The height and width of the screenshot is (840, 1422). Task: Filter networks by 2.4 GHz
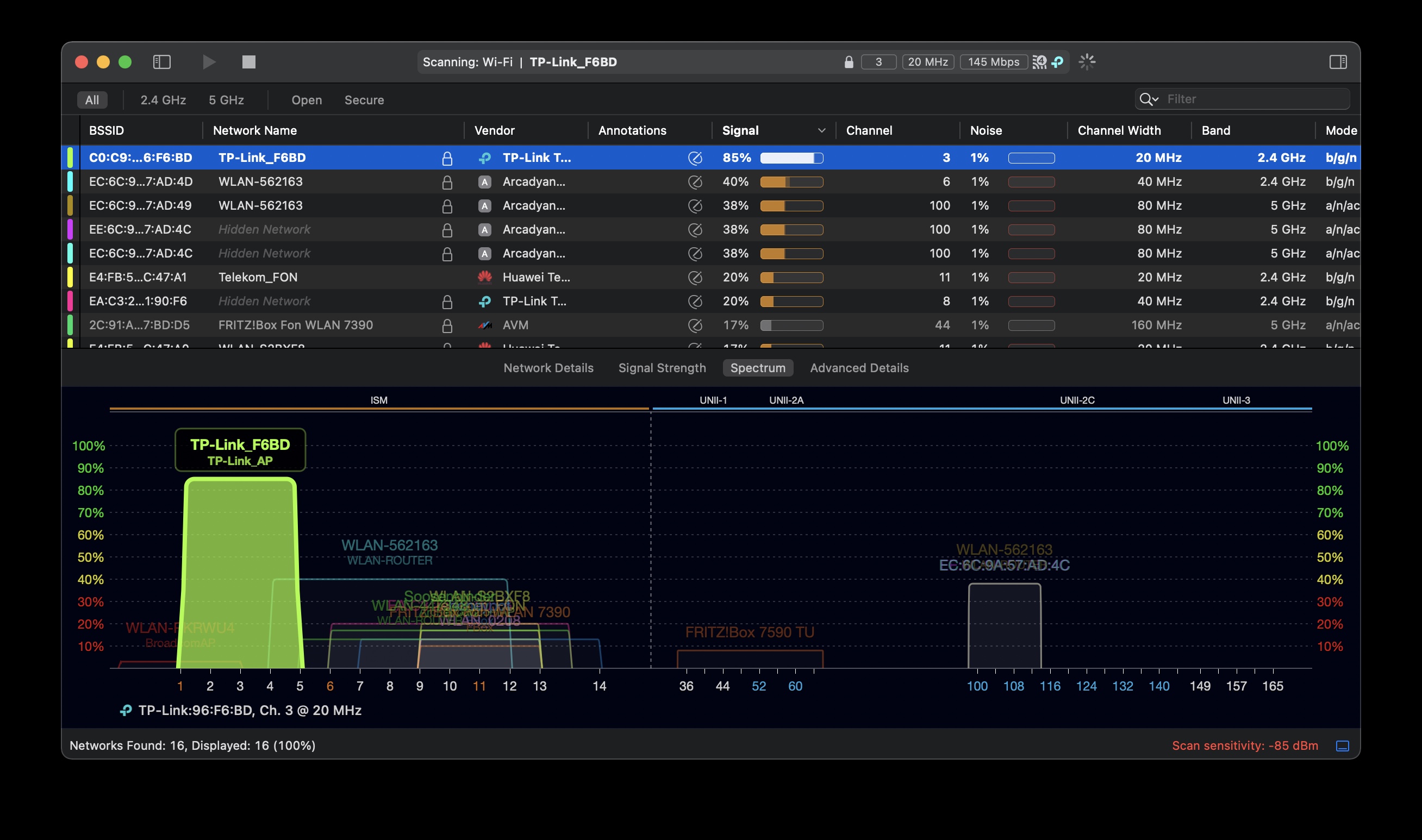tap(163, 99)
